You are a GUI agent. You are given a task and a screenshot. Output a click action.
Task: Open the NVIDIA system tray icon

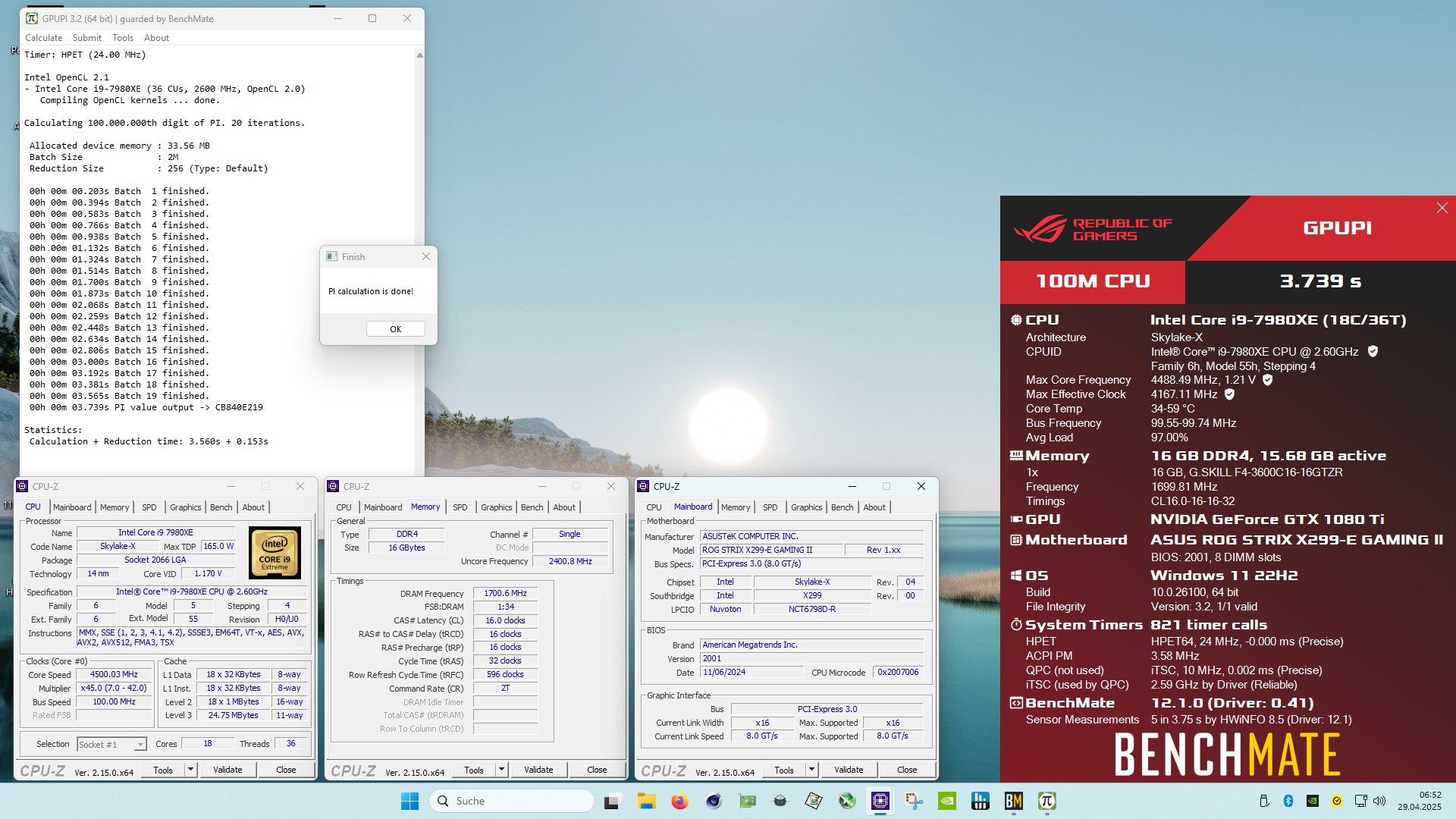[x=1312, y=801]
